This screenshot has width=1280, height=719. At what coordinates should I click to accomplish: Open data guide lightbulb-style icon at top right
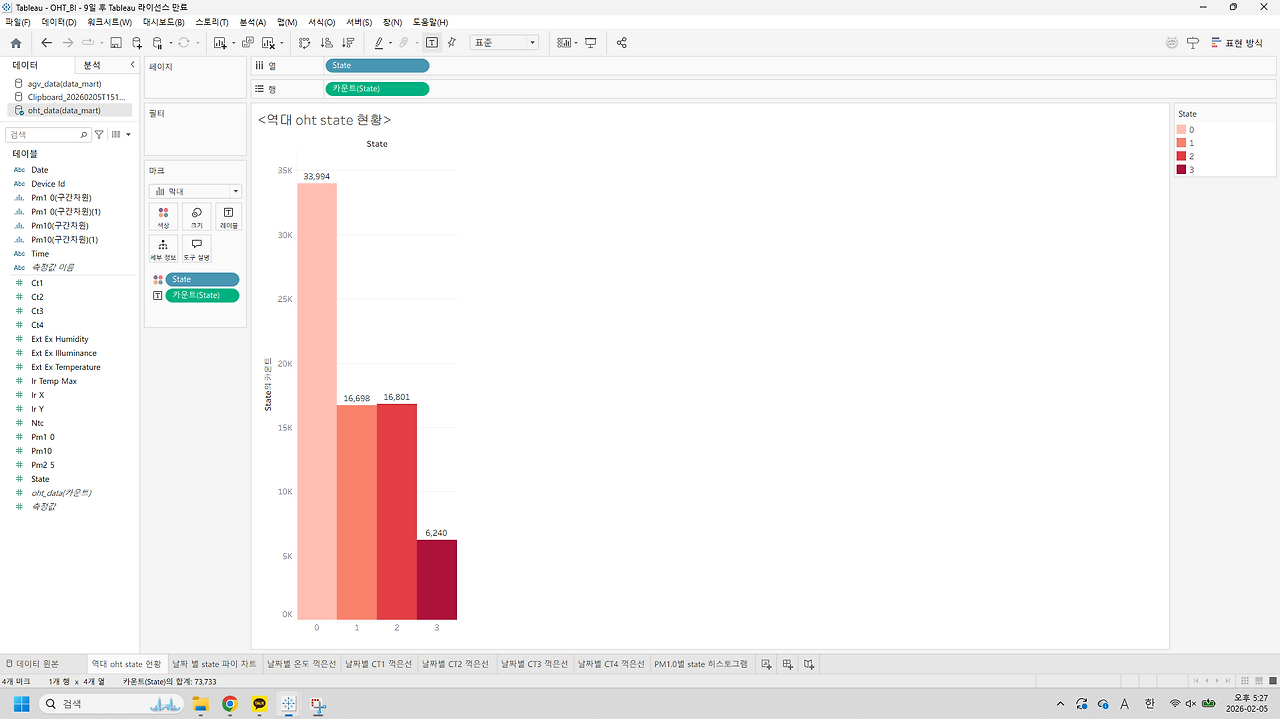(1192, 43)
